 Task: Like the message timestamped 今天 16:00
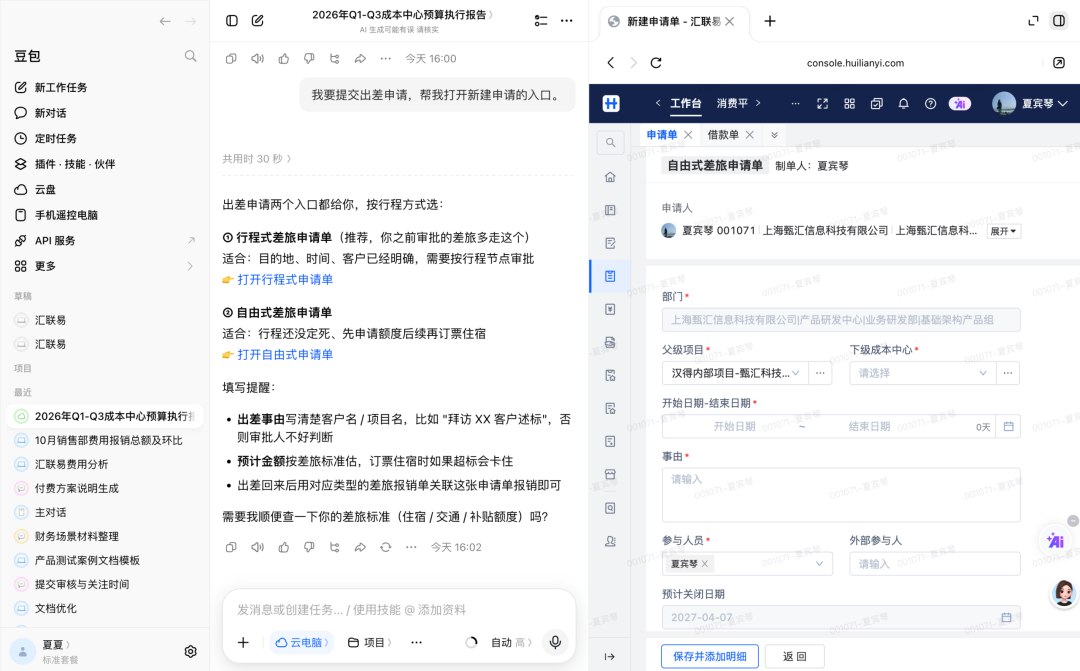coord(283,59)
